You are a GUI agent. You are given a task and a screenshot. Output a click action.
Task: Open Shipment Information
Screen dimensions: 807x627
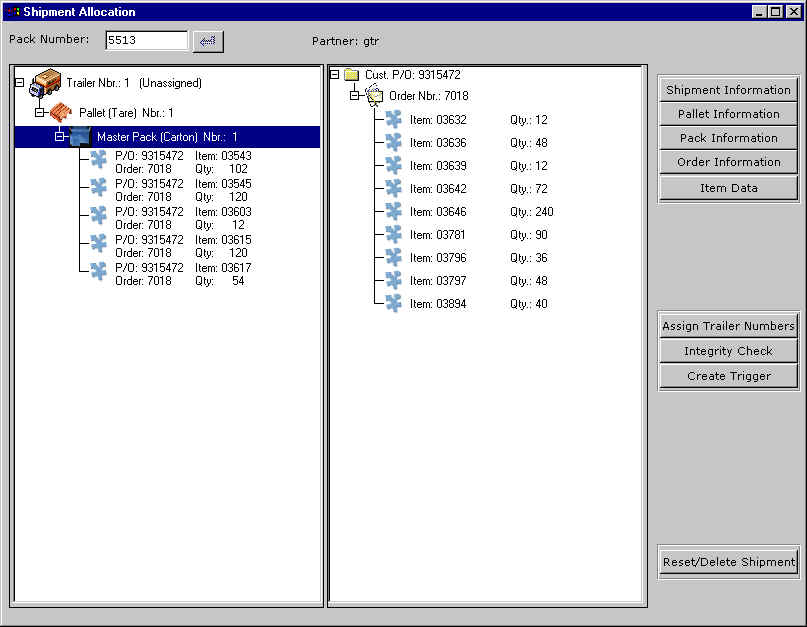click(727, 90)
